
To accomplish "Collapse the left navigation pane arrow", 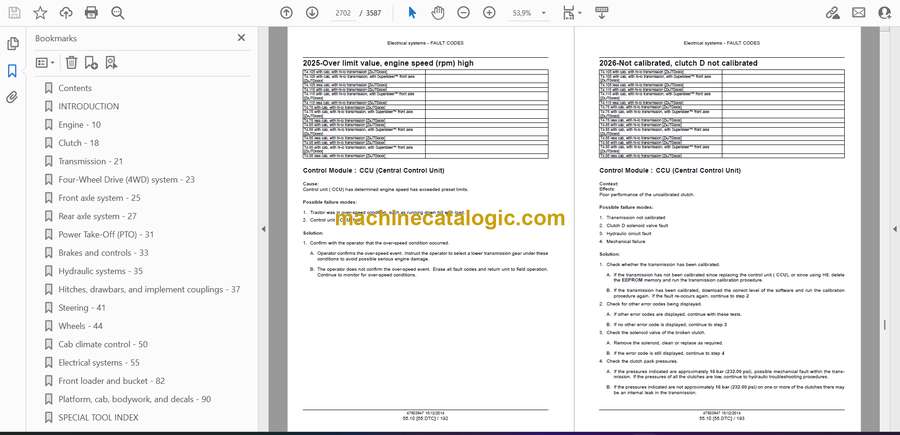I will pyautogui.click(x=263, y=229).
